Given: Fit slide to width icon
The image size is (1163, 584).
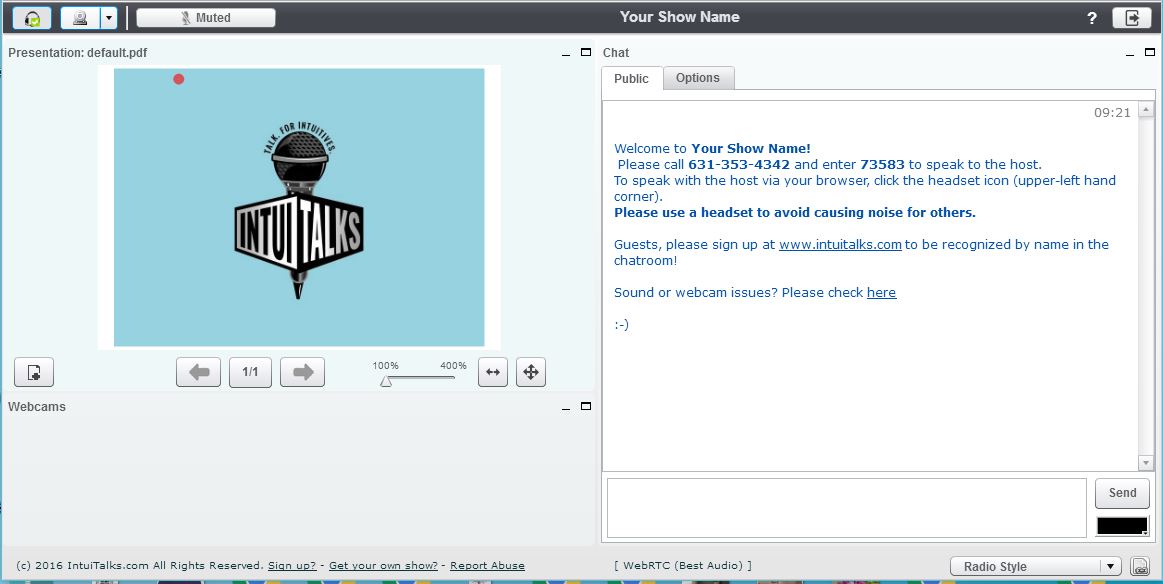Looking at the screenshot, I should [x=493, y=373].
